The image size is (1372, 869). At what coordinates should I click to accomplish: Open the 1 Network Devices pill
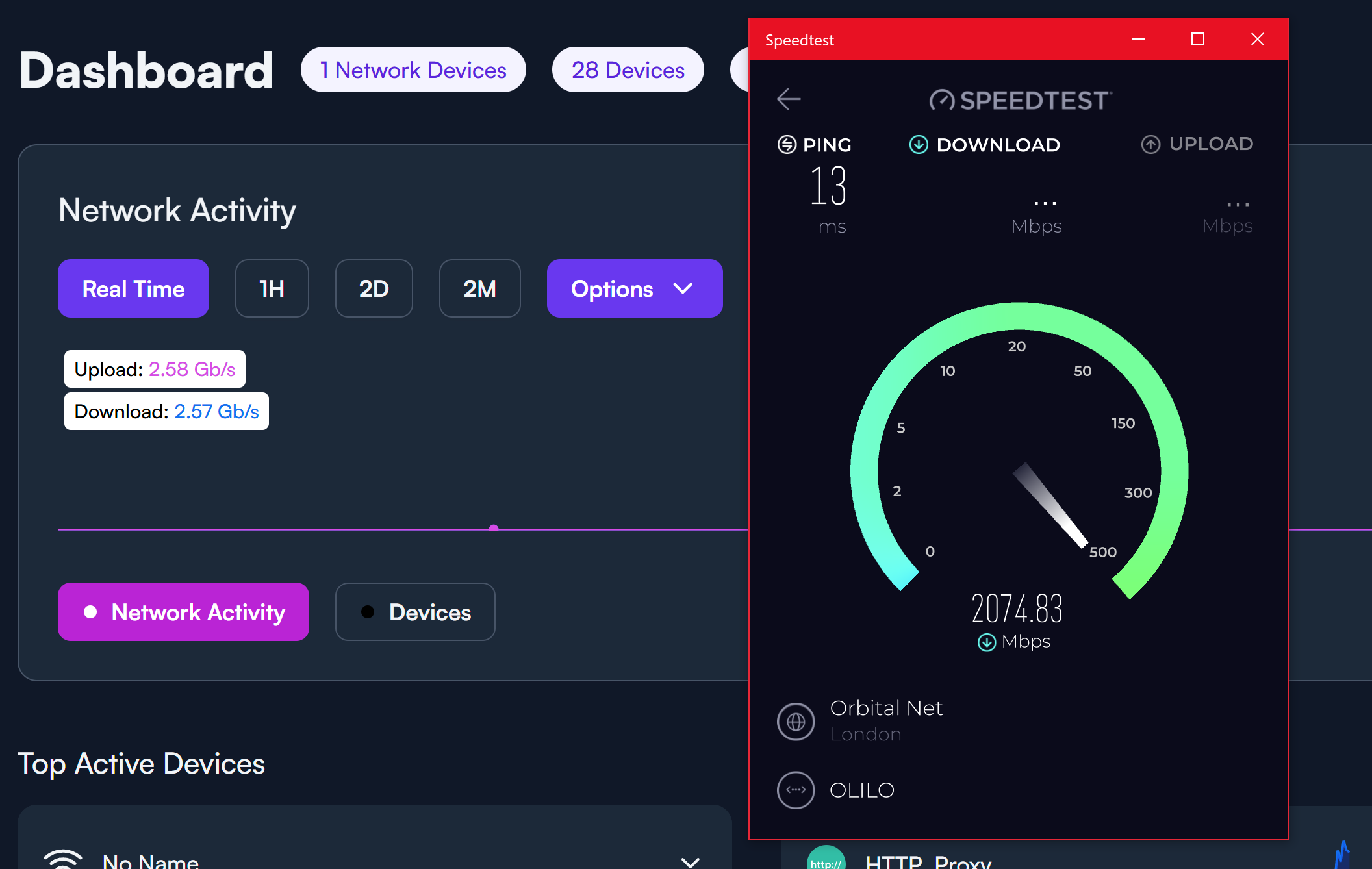[413, 69]
